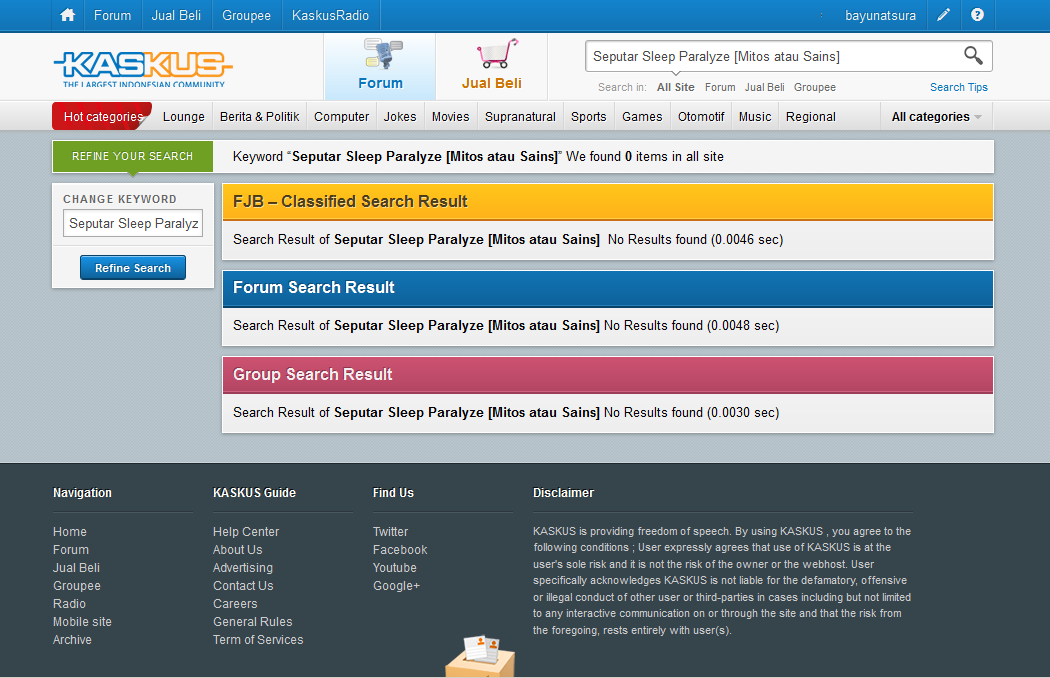Open Jual Beli link in footer Navigation
Screen dimensions: 1050x678
(x=76, y=567)
